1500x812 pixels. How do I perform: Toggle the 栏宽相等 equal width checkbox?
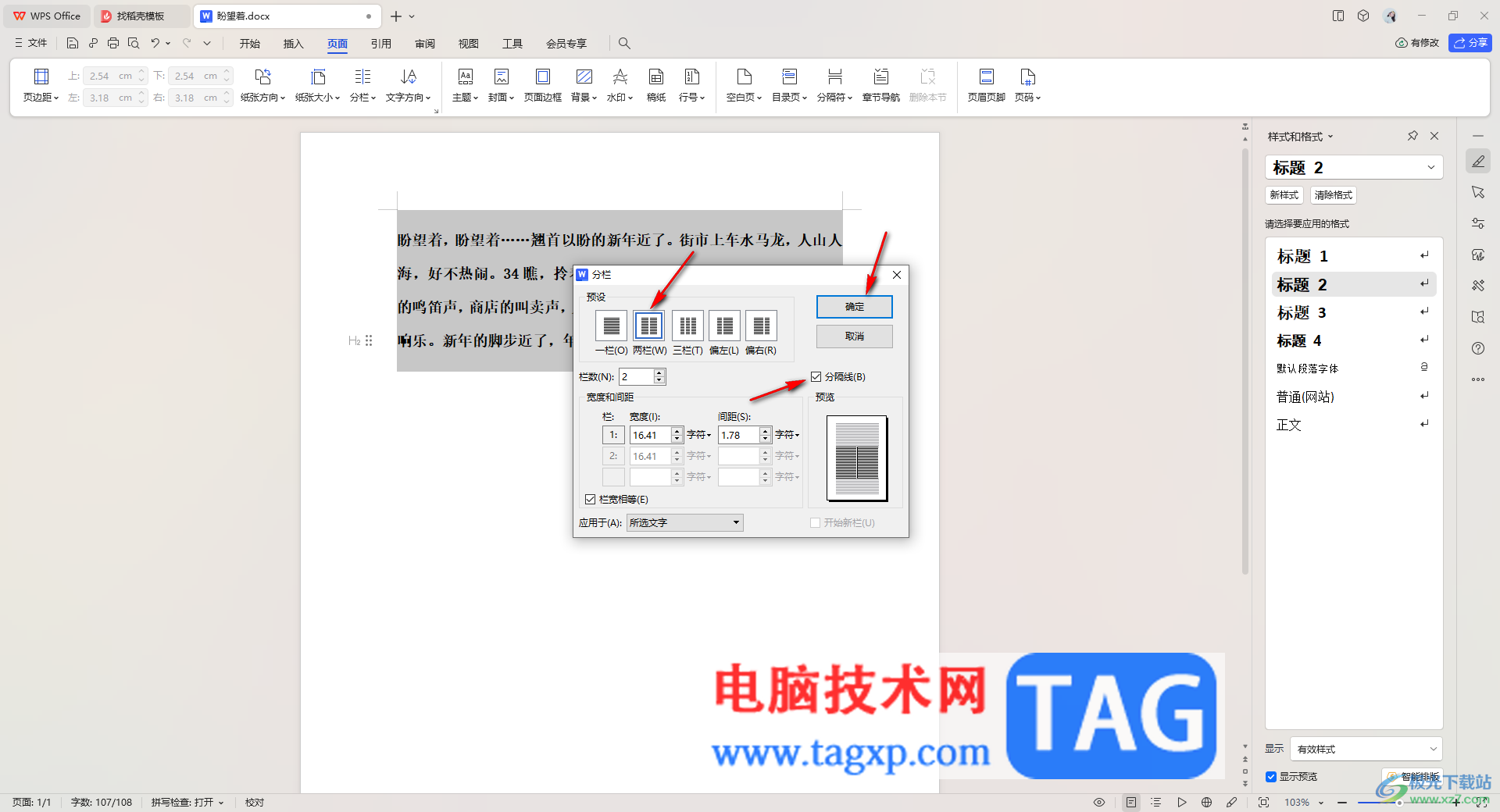point(591,499)
